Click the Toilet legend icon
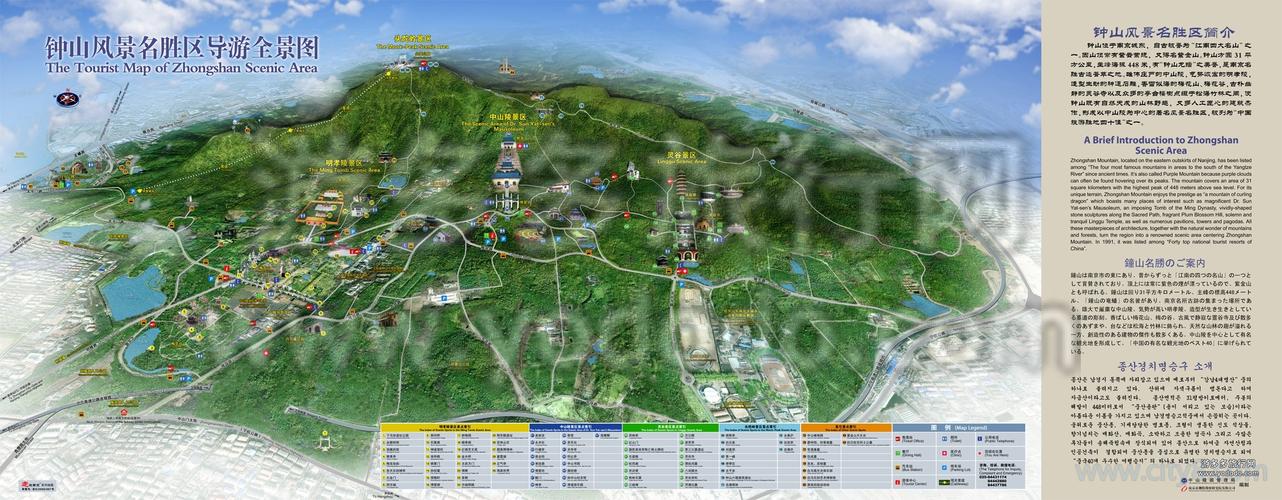The width and height of the screenshot is (1282, 500). 943,439
